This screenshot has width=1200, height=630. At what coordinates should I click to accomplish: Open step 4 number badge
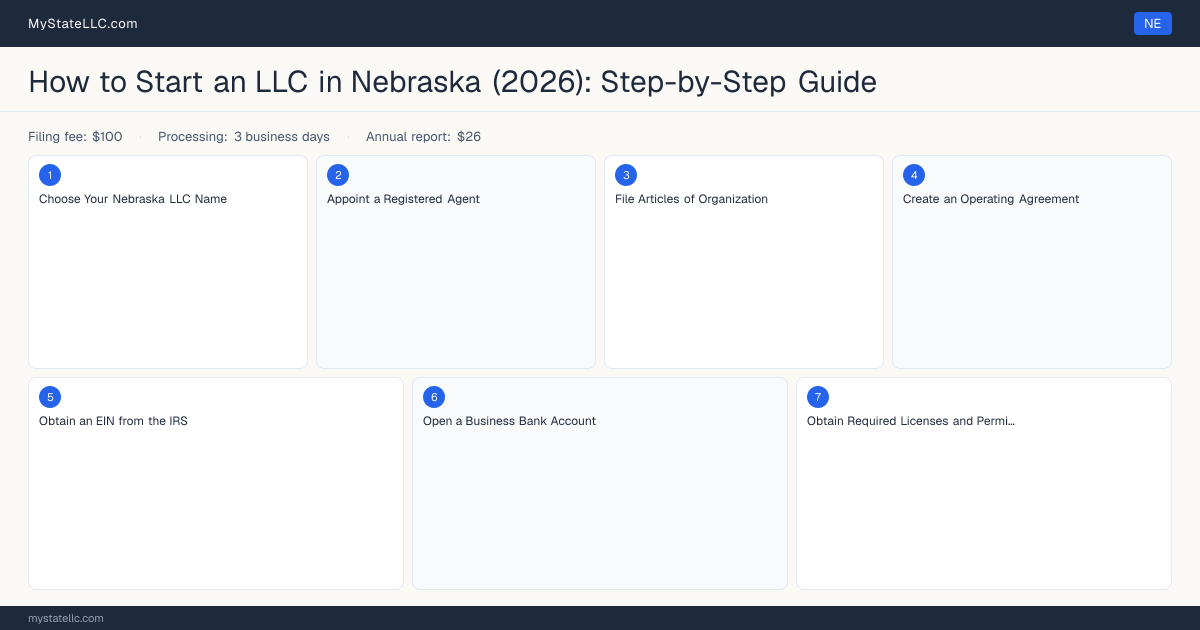914,175
